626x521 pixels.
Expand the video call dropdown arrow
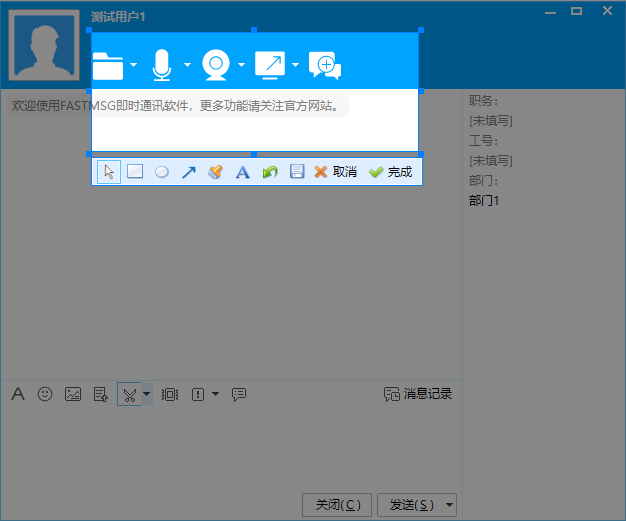pyautogui.click(x=241, y=65)
